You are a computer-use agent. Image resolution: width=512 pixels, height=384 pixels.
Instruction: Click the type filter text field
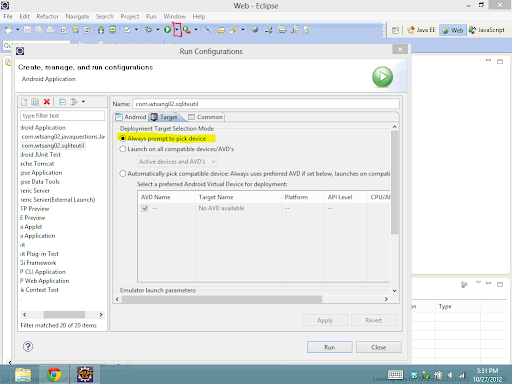point(62,116)
